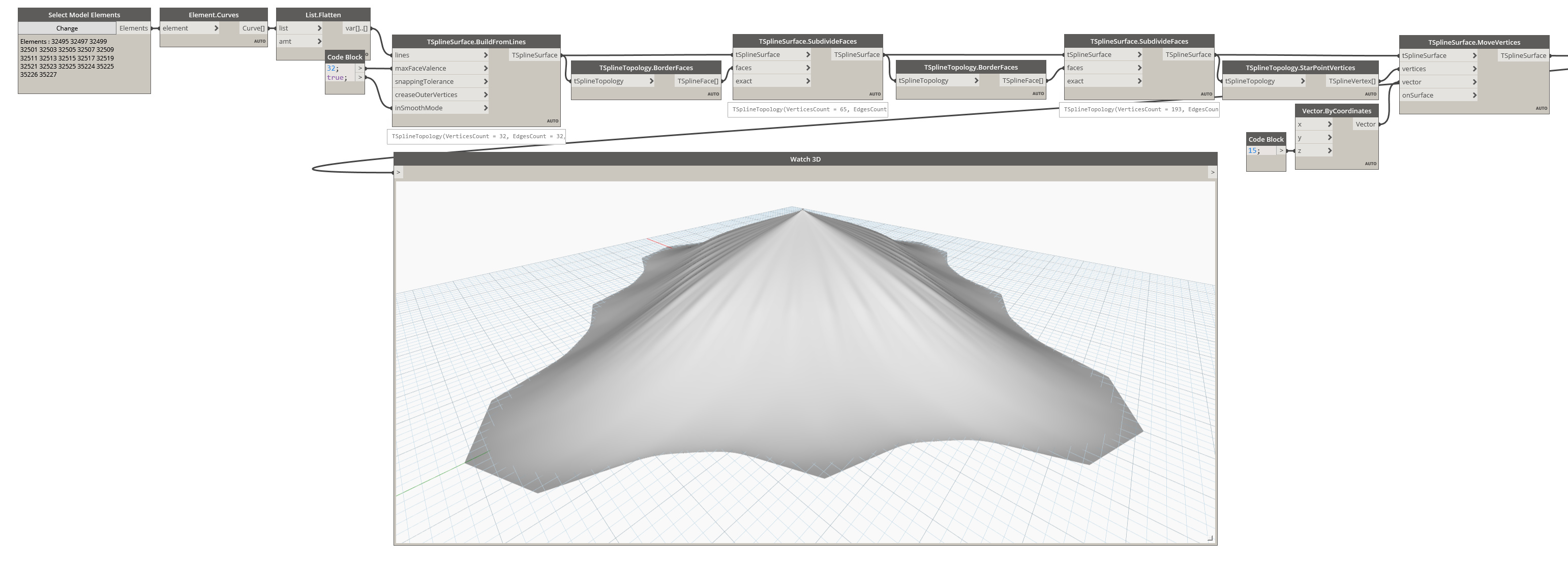
Task: Click AUTO lacing label on BuildFromLines node
Action: tap(552, 121)
